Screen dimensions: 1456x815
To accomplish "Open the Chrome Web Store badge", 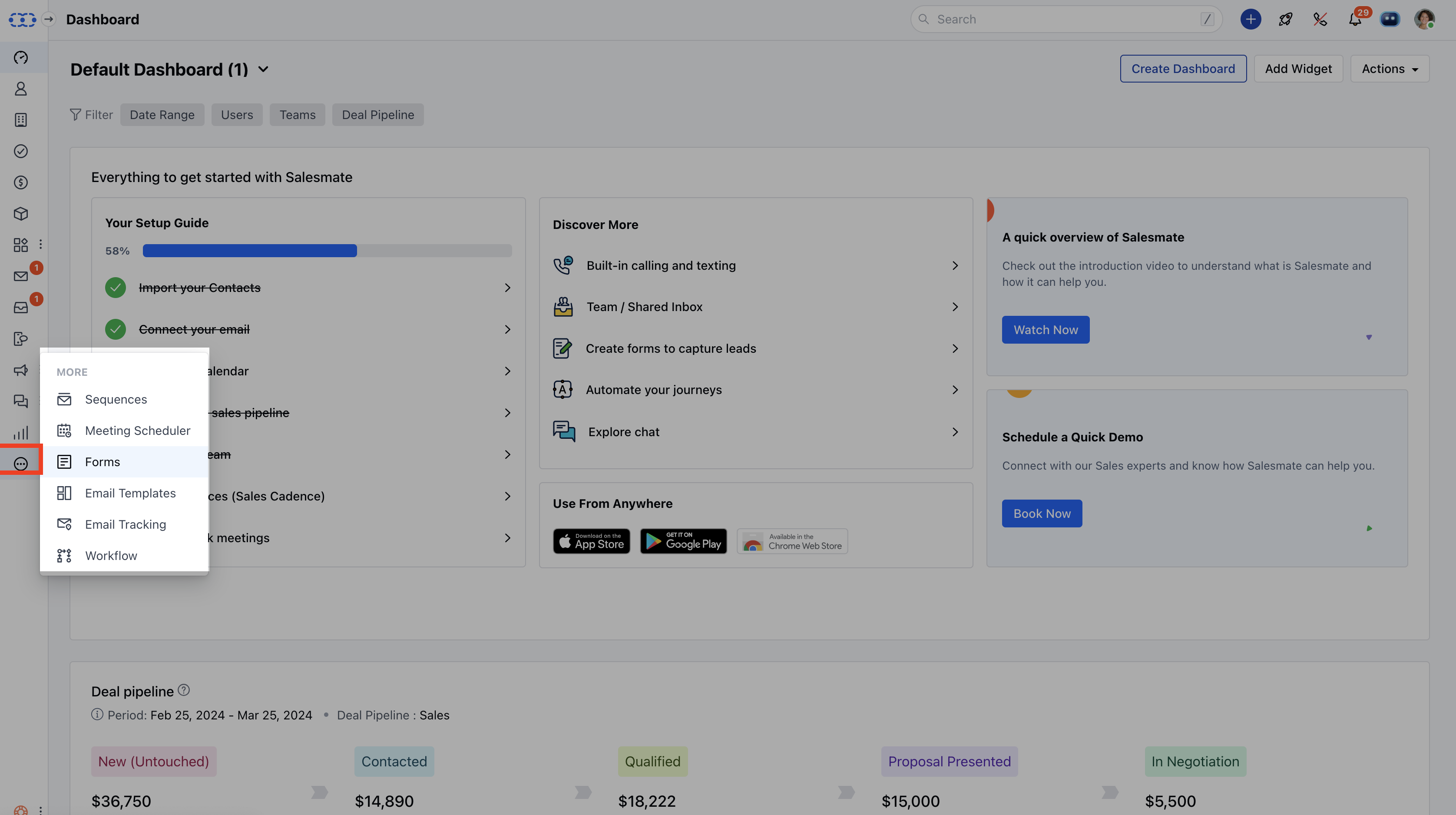I will [x=792, y=541].
